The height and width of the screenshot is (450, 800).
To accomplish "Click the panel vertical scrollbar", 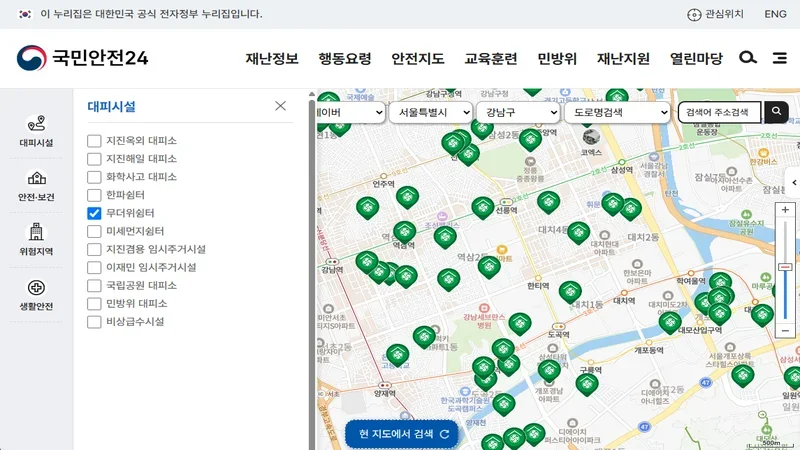I will click(312, 276).
